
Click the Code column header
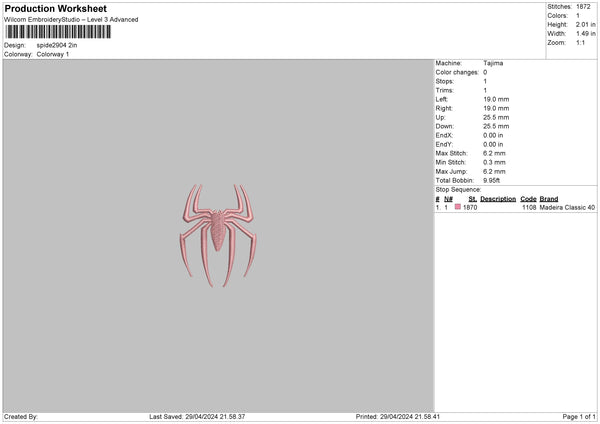click(x=528, y=198)
